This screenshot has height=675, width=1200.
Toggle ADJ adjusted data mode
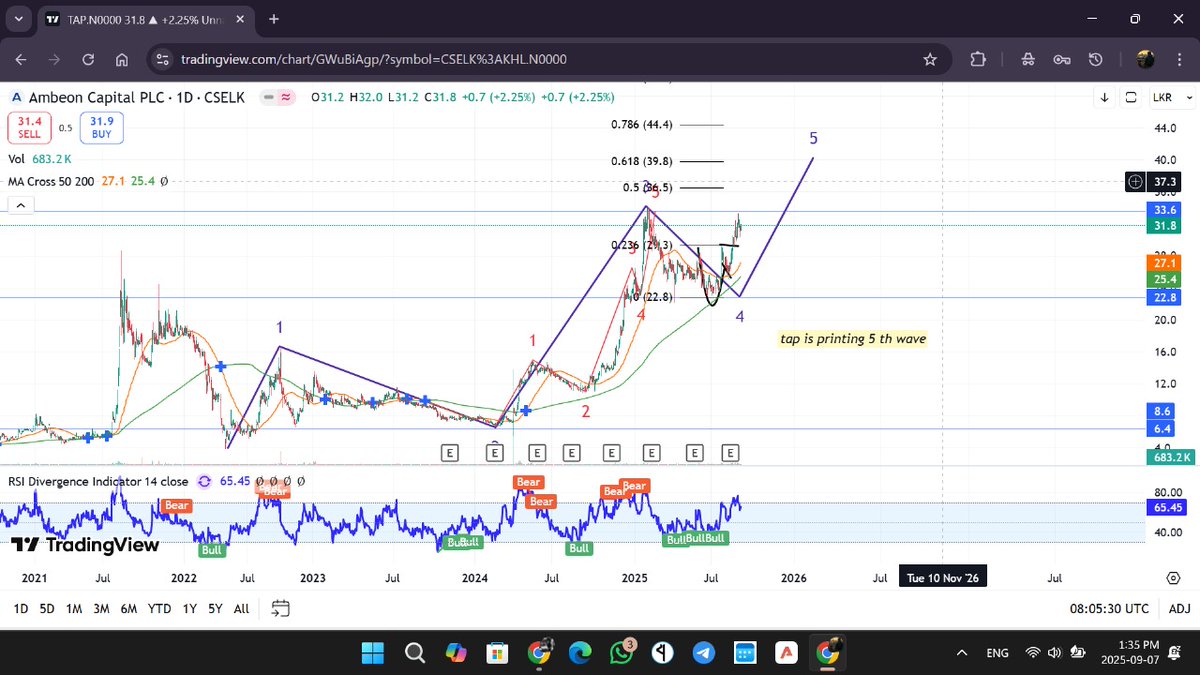click(x=1179, y=608)
